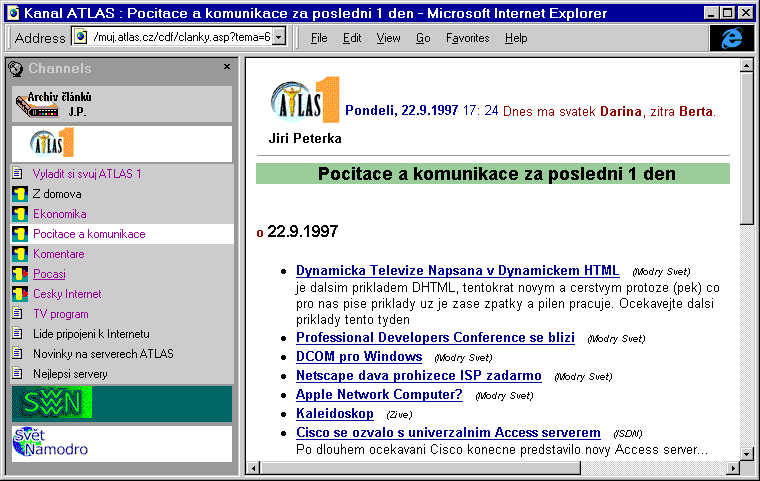
Task: Open Netscape dava prohlizece ISP zadarmo
Action: (419, 375)
